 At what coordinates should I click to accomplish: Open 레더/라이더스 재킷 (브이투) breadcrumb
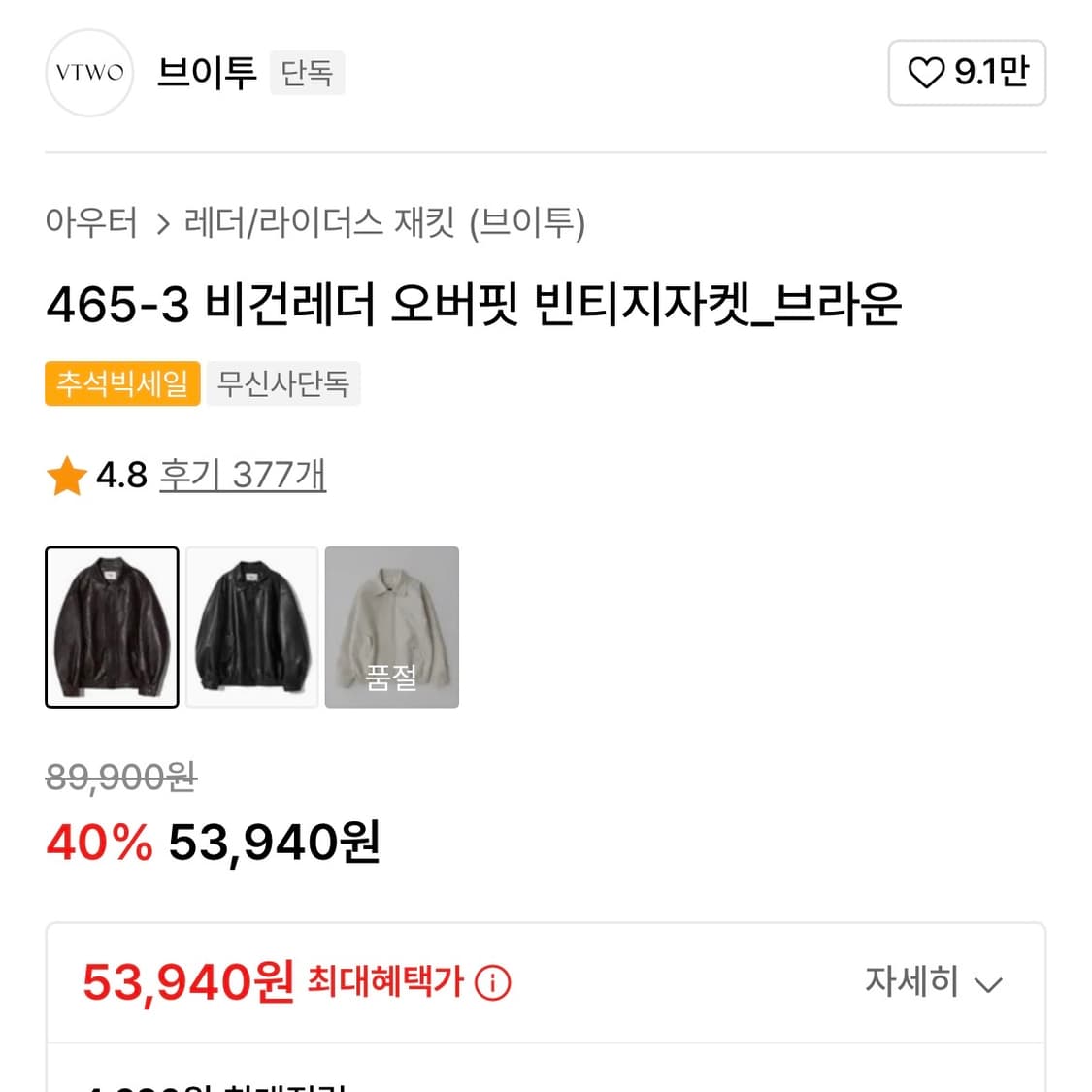384,223
